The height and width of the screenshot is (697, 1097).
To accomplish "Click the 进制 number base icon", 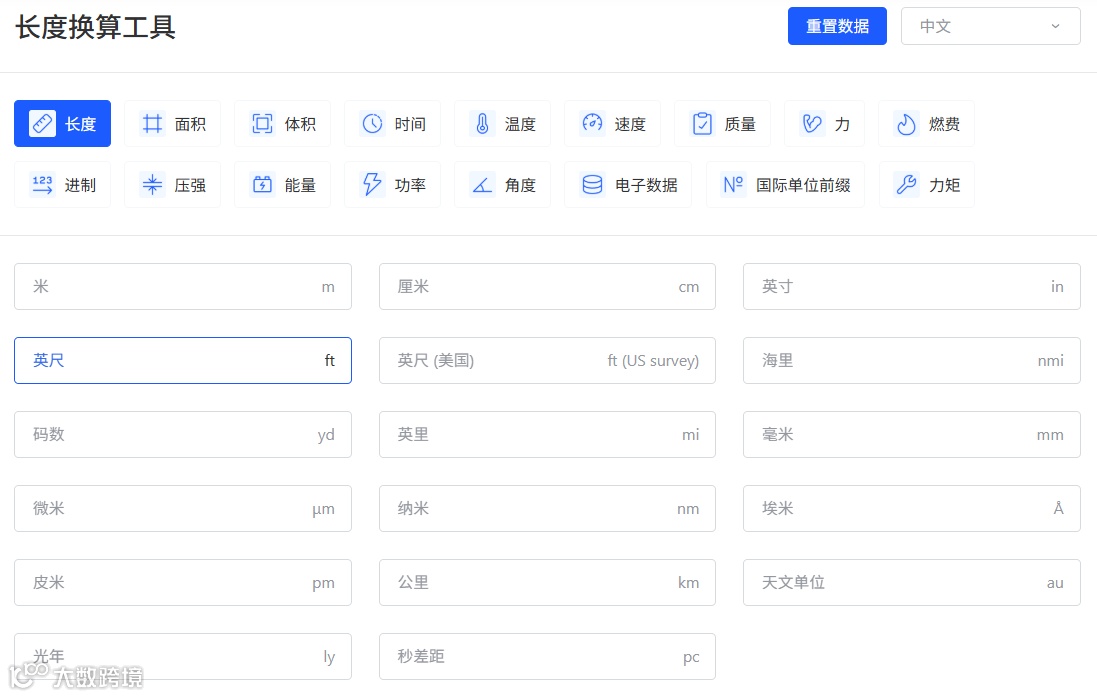I will coord(42,185).
